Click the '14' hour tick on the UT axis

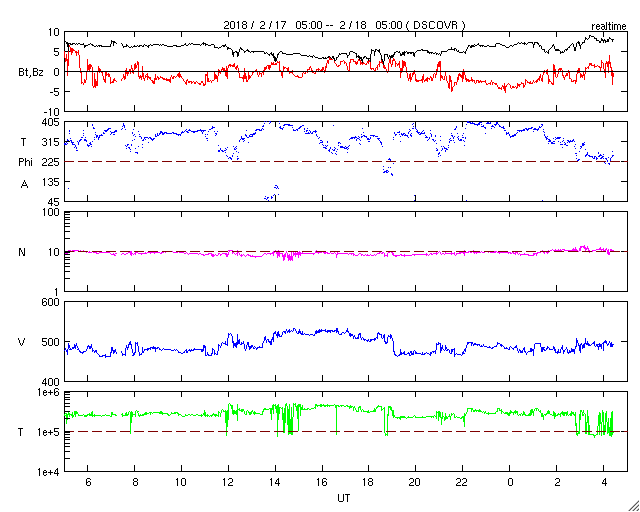(x=275, y=482)
